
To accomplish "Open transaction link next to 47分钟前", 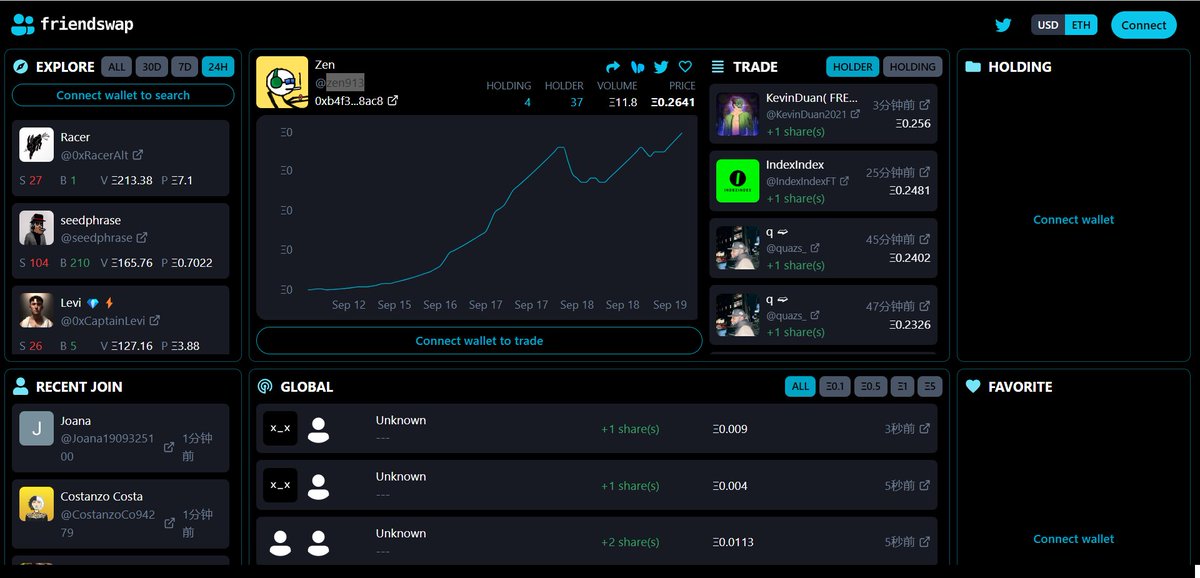I will [x=925, y=306].
